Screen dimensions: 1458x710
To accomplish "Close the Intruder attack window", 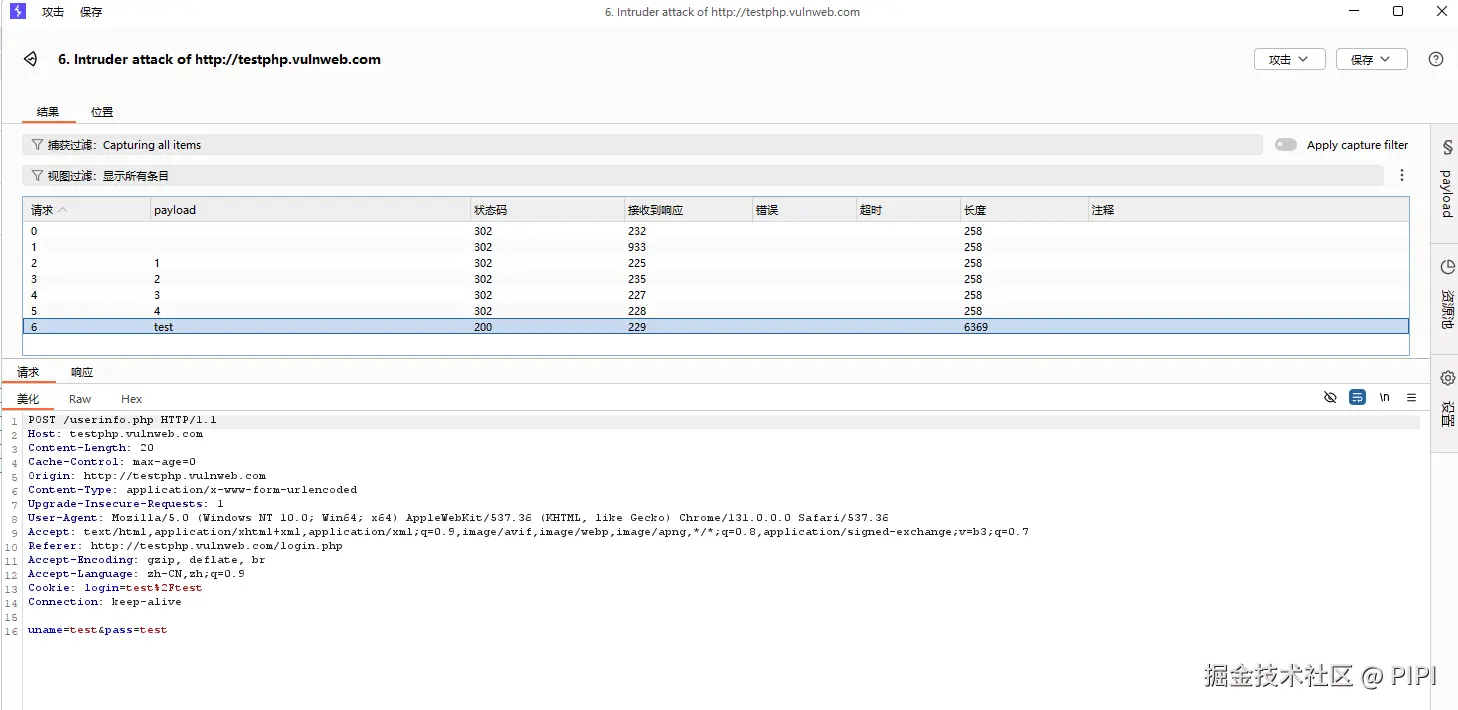I will 1441,11.
